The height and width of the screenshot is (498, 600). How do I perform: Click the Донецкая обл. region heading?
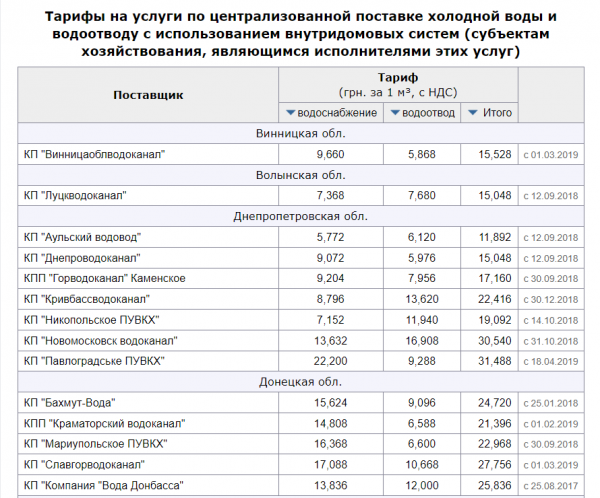300,381
